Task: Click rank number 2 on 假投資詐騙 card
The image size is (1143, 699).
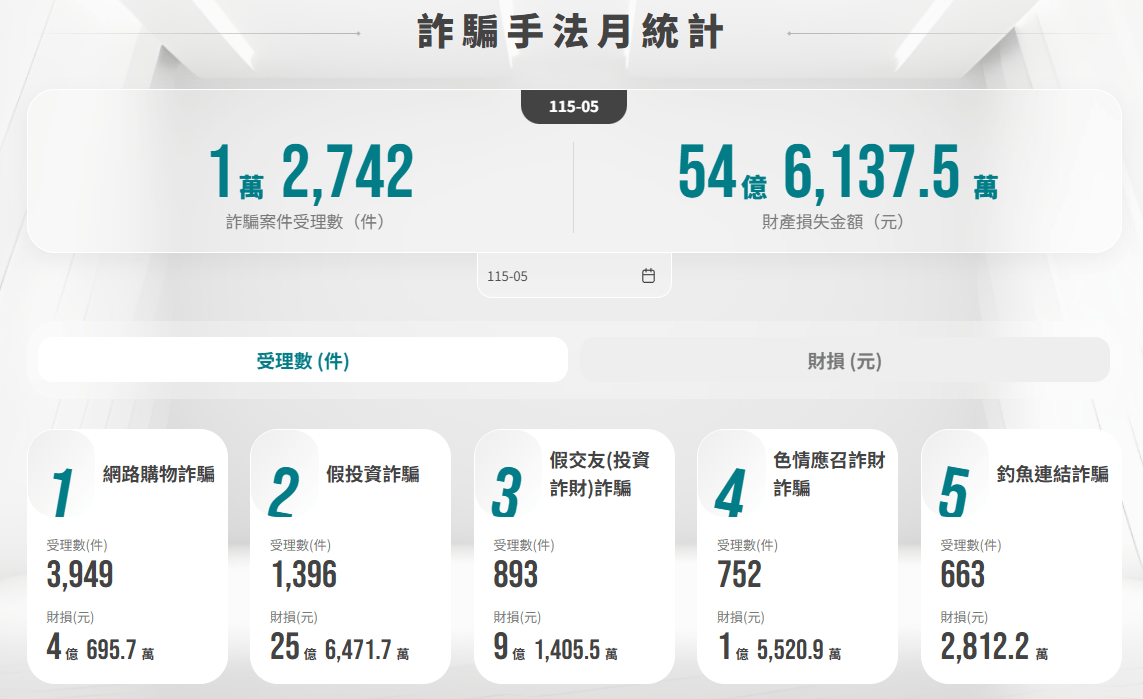Action: pos(284,493)
